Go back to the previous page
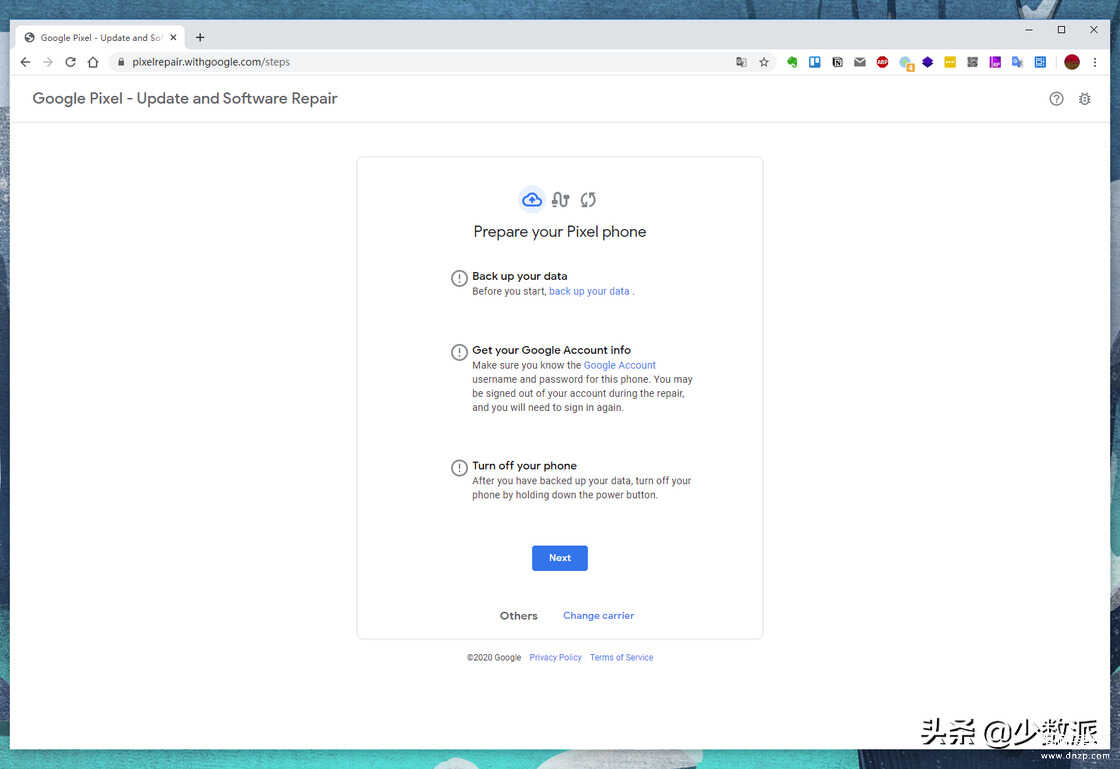1120x769 pixels. pyautogui.click(x=26, y=62)
